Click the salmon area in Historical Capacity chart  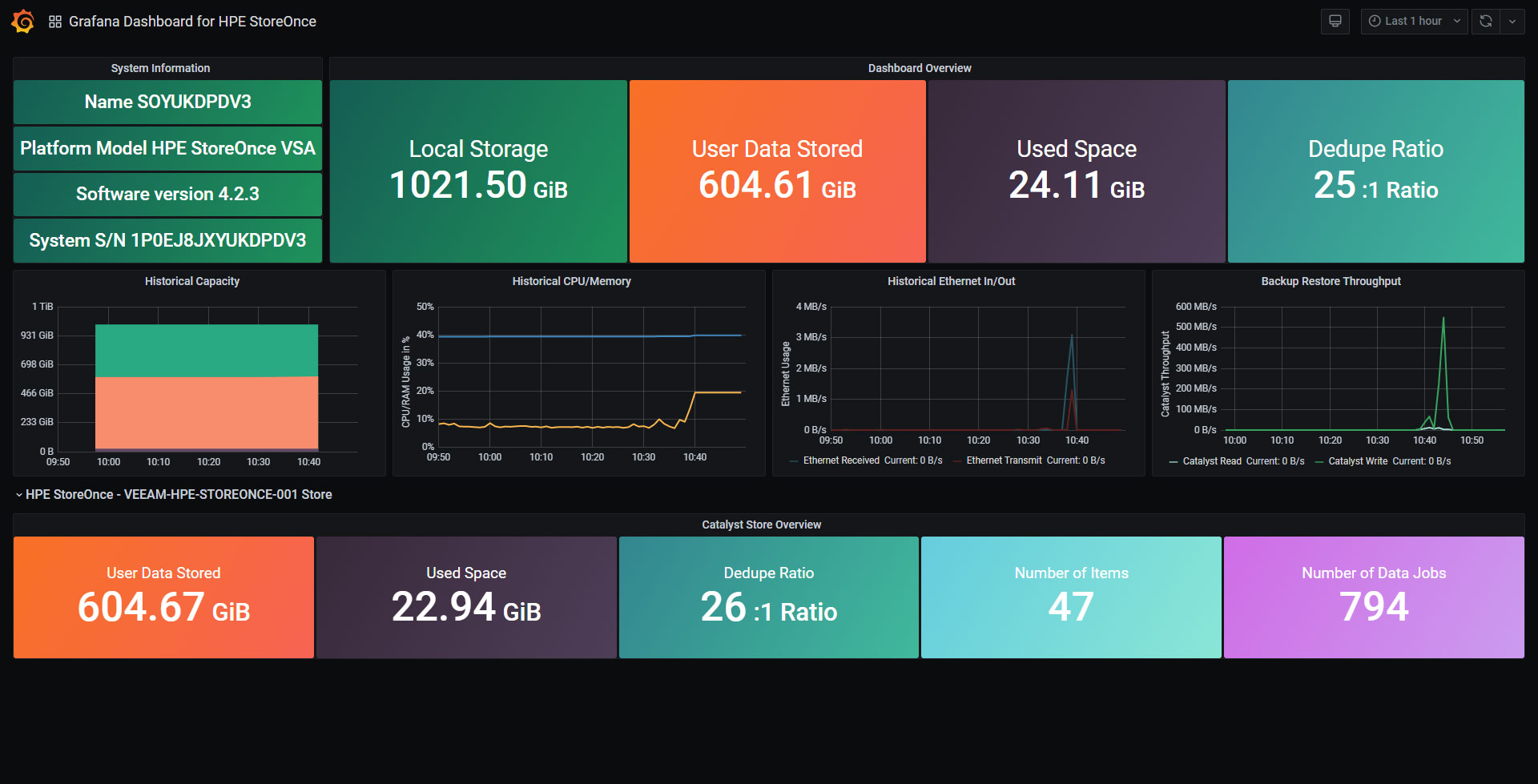point(207,412)
